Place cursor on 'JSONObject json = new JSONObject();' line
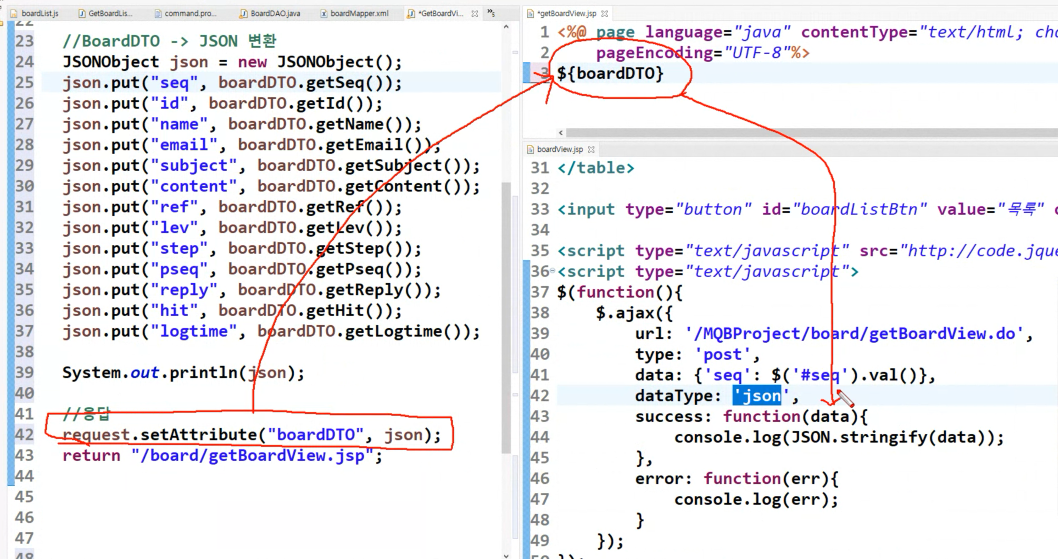This screenshot has height=559, width=1058. (232, 62)
